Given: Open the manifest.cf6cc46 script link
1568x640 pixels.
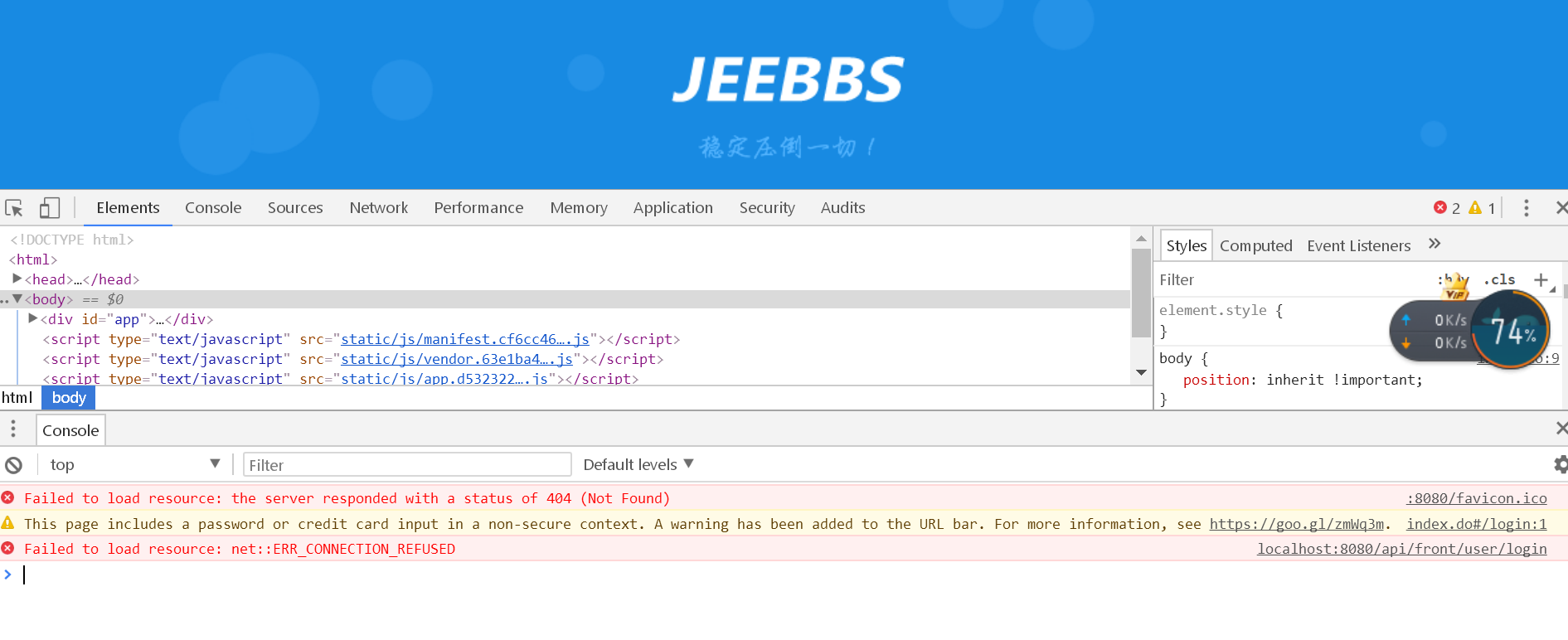Looking at the screenshot, I should (465, 339).
